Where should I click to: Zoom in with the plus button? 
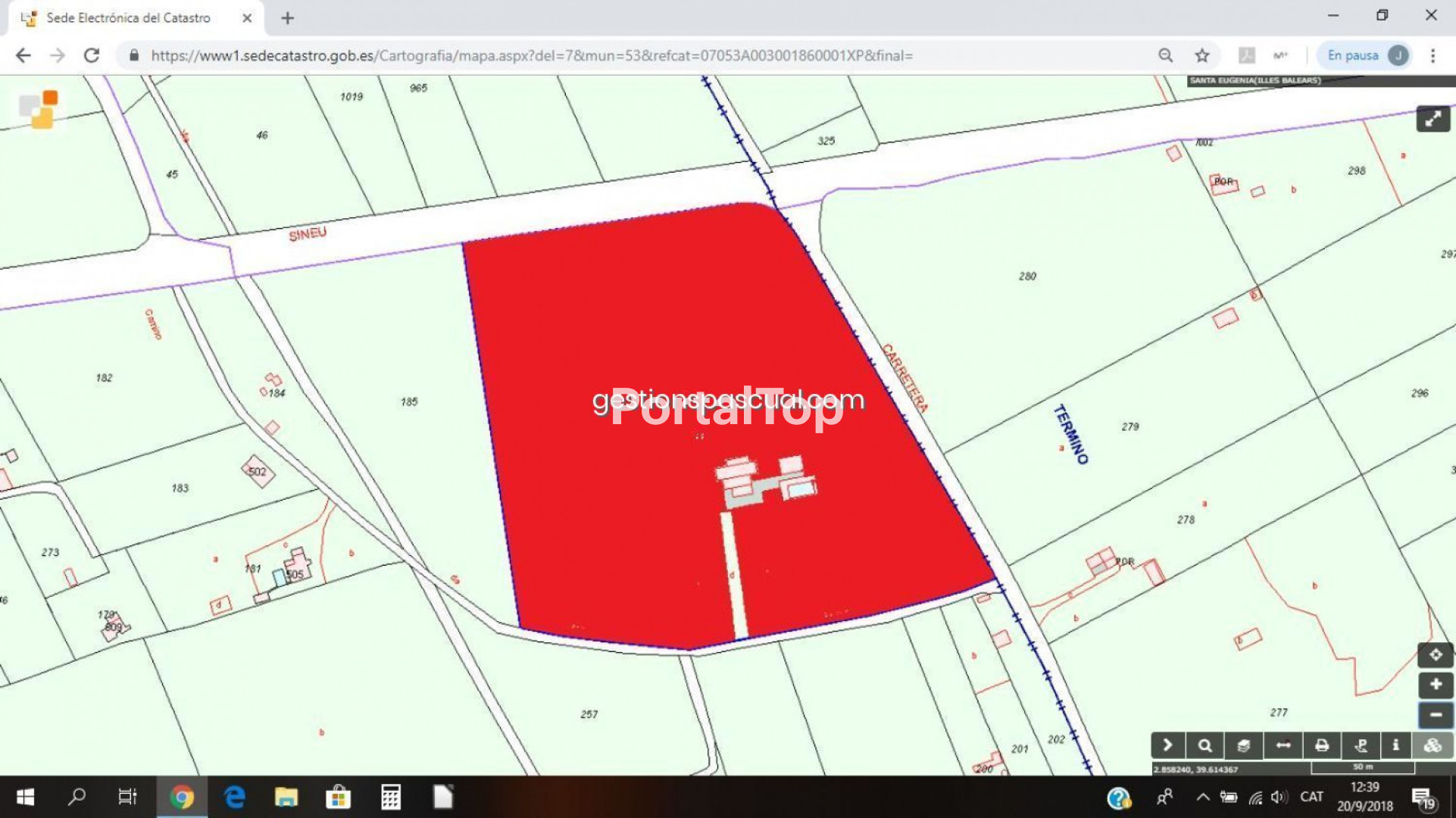coord(1435,685)
